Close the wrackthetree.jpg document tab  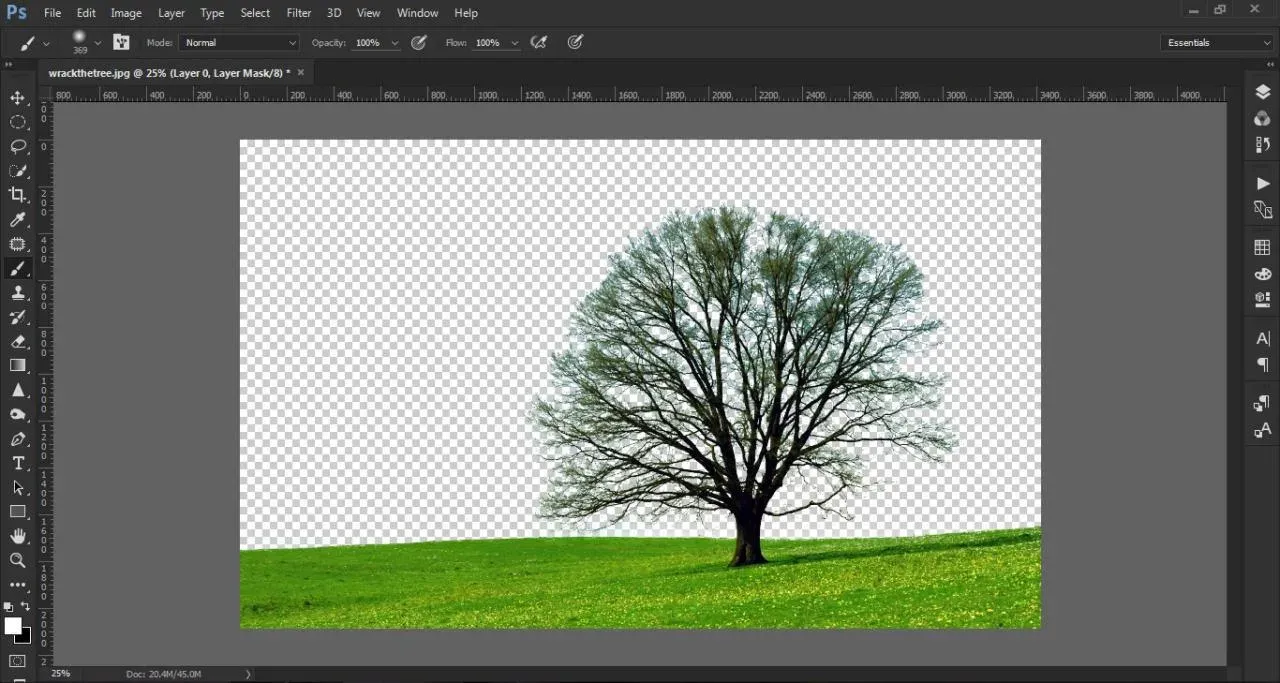[x=301, y=73]
